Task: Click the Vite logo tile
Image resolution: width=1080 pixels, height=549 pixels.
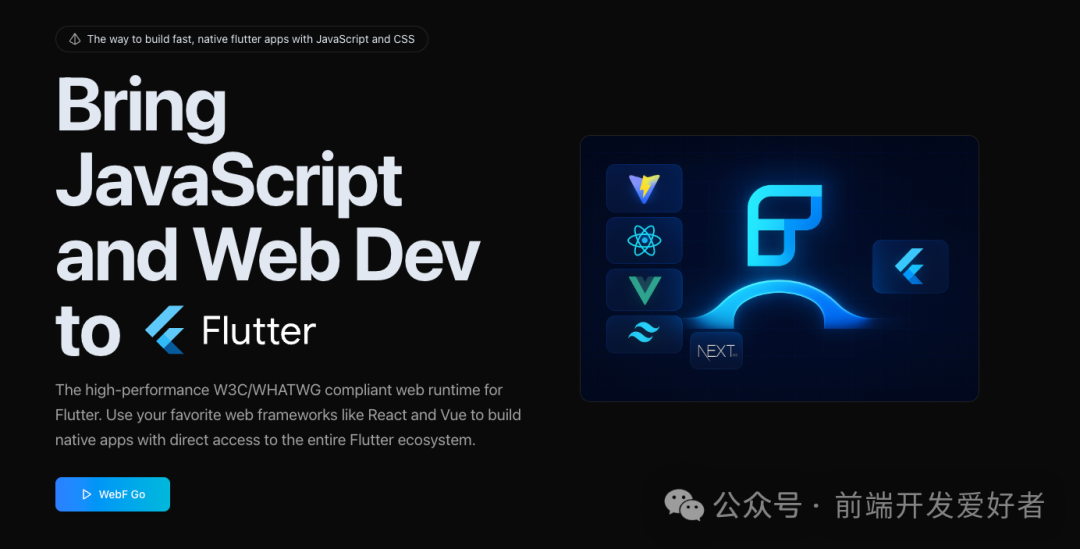Action: [x=644, y=188]
